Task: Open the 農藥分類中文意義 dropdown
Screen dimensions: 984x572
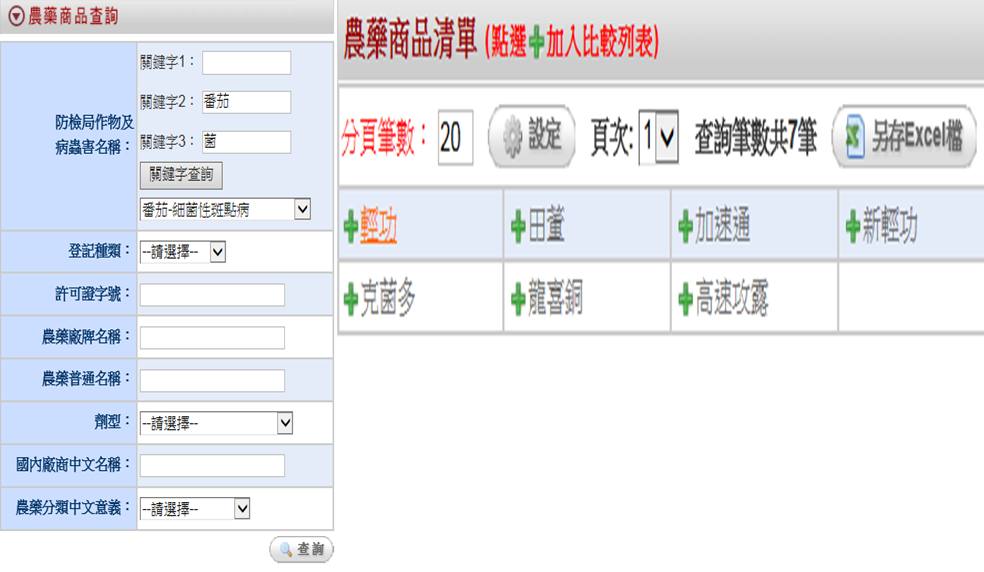Action: [x=194, y=509]
